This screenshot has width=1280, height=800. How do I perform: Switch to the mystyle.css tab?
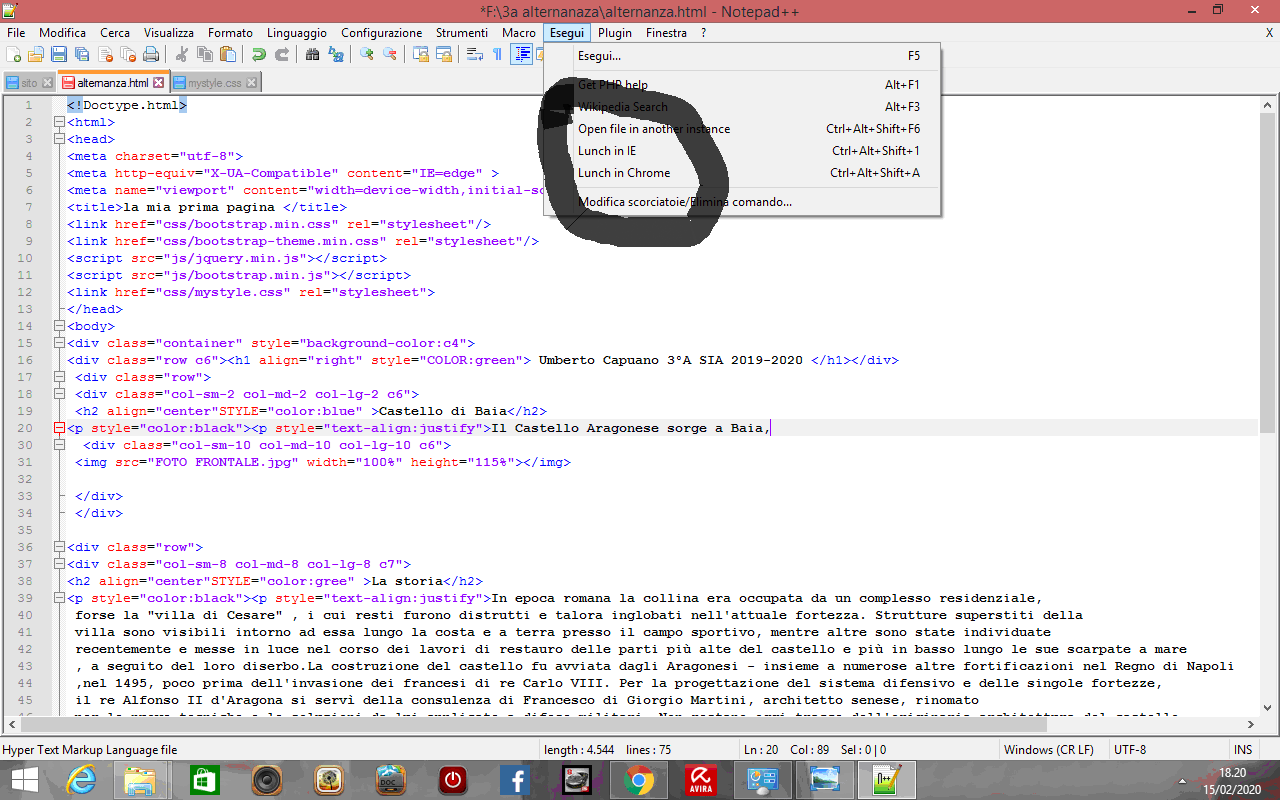pyautogui.click(x=216, y=83)
